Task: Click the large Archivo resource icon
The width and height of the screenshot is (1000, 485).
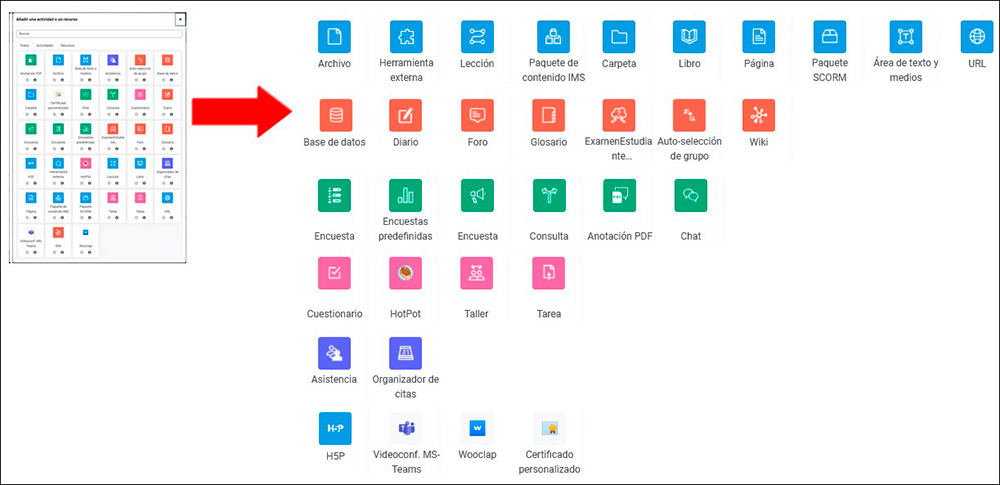Action: click(334, 37)
